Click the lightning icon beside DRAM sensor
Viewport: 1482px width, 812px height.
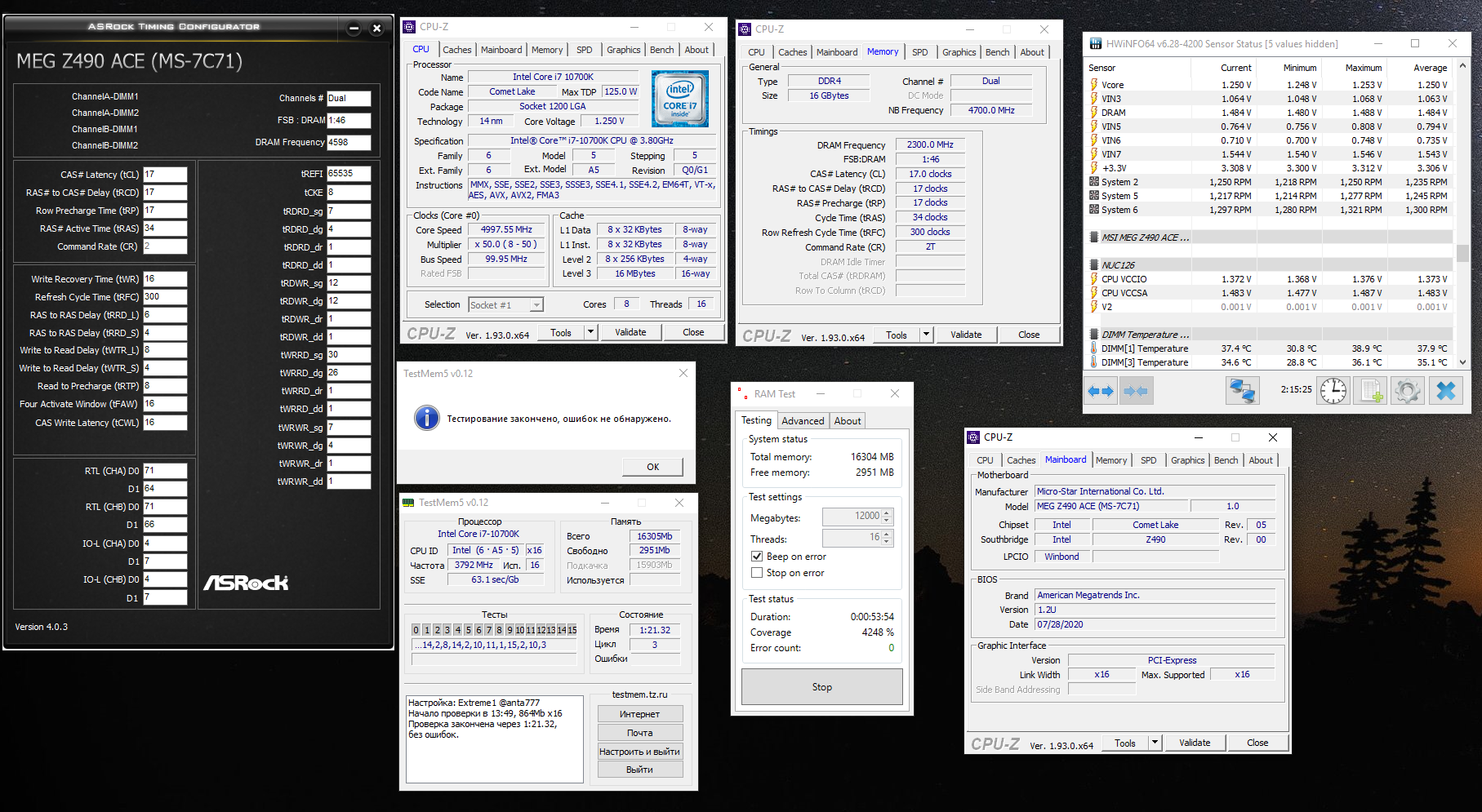coord(1094,113)
